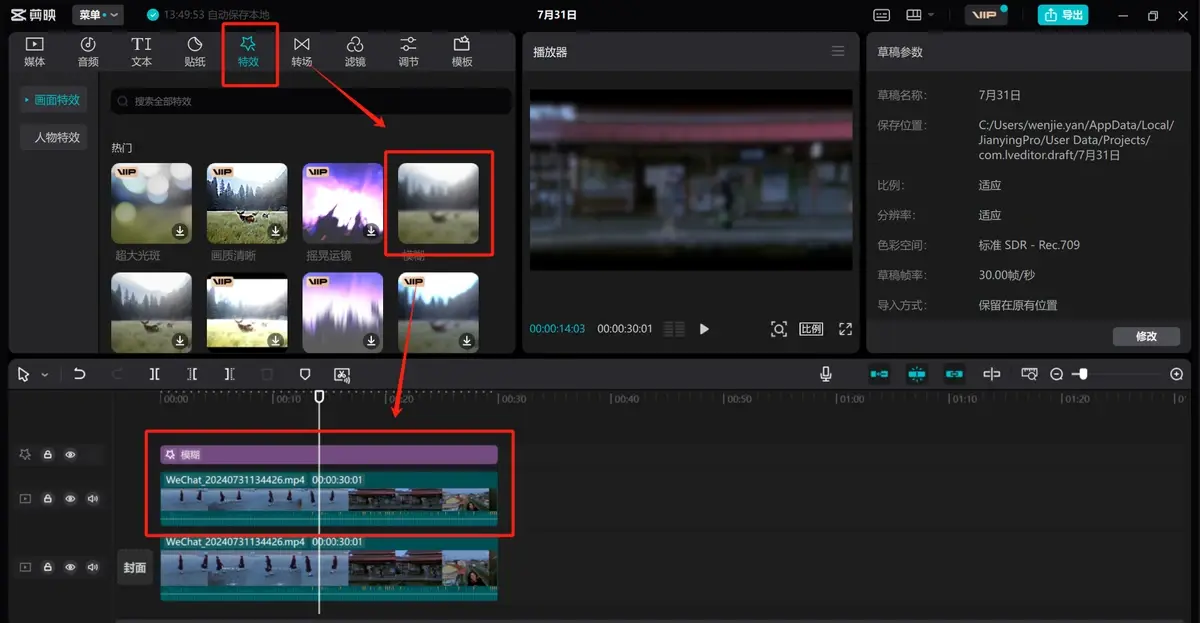This screenshot has height=623, width=1200.
Task: Toggle main track magnet
Action: click(x=879, y=373)
